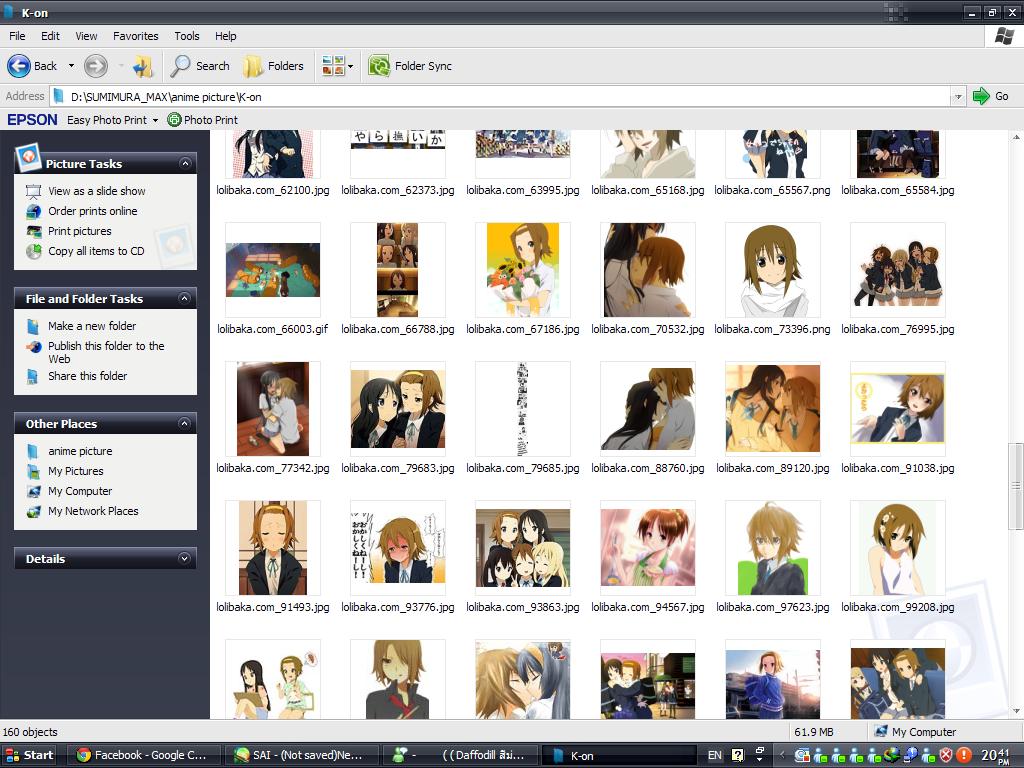Open the Help menu

[x=226, y=36]
